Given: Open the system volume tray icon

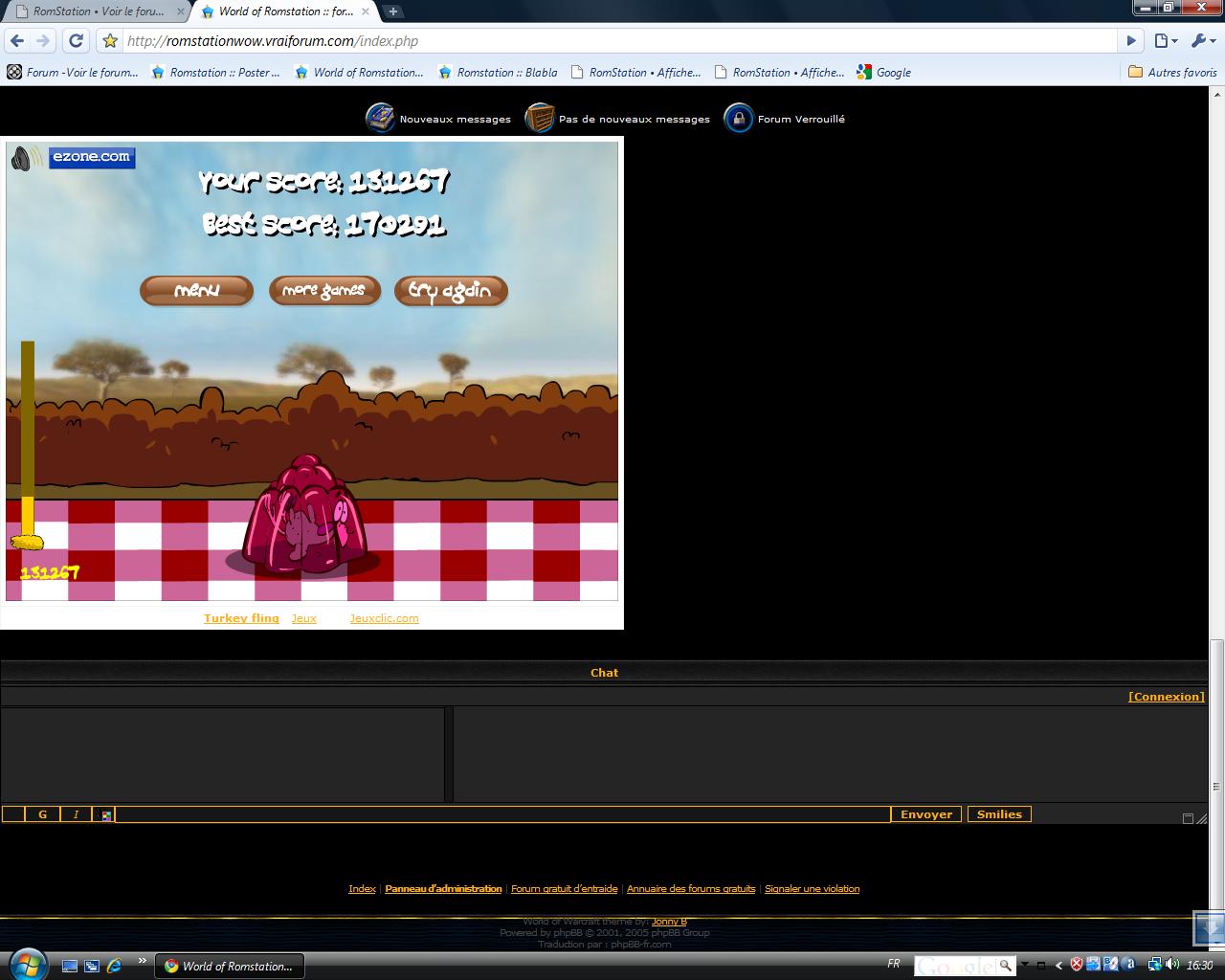Looking at the screenshot, I should 1172,965.
